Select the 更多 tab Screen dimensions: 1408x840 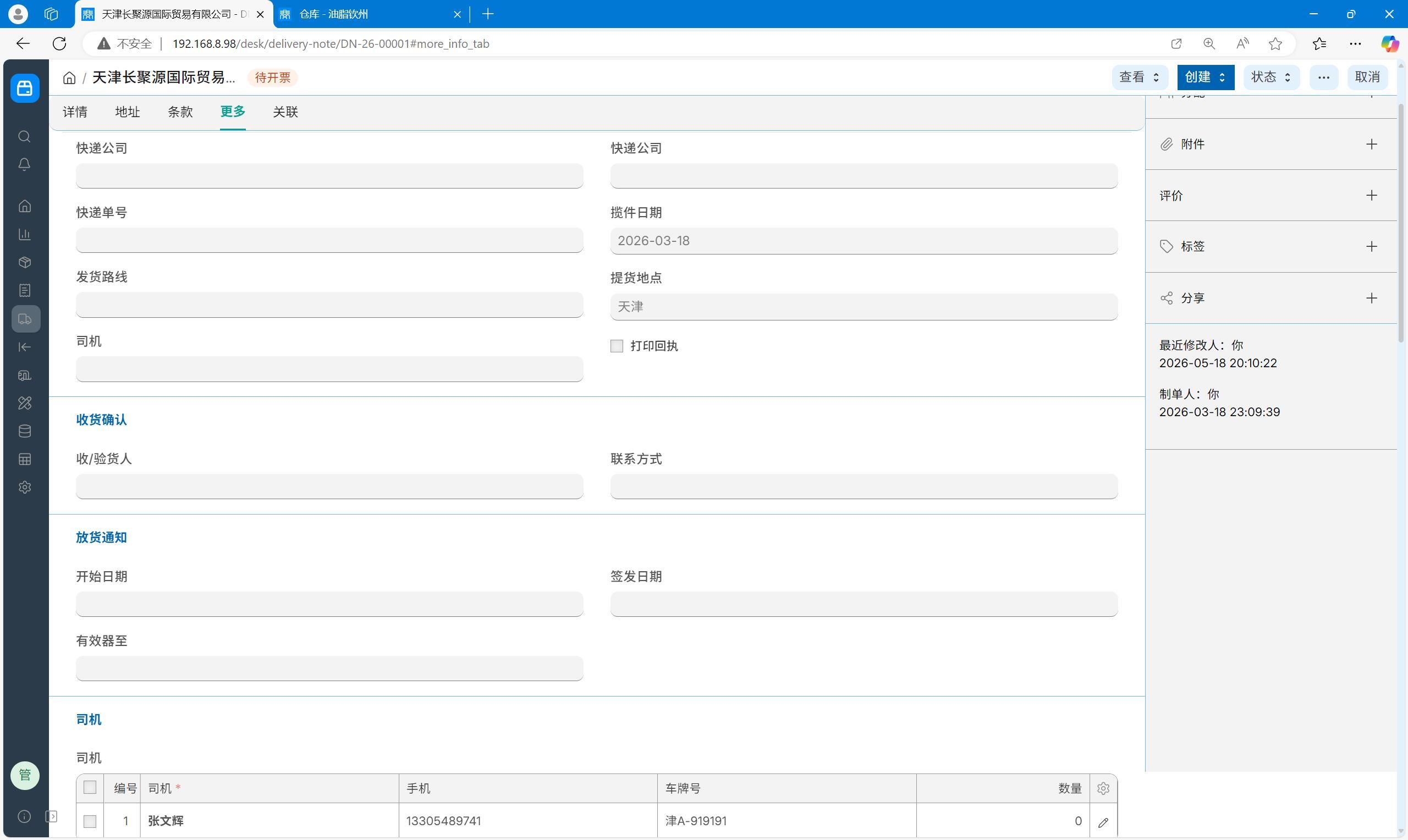233,112
